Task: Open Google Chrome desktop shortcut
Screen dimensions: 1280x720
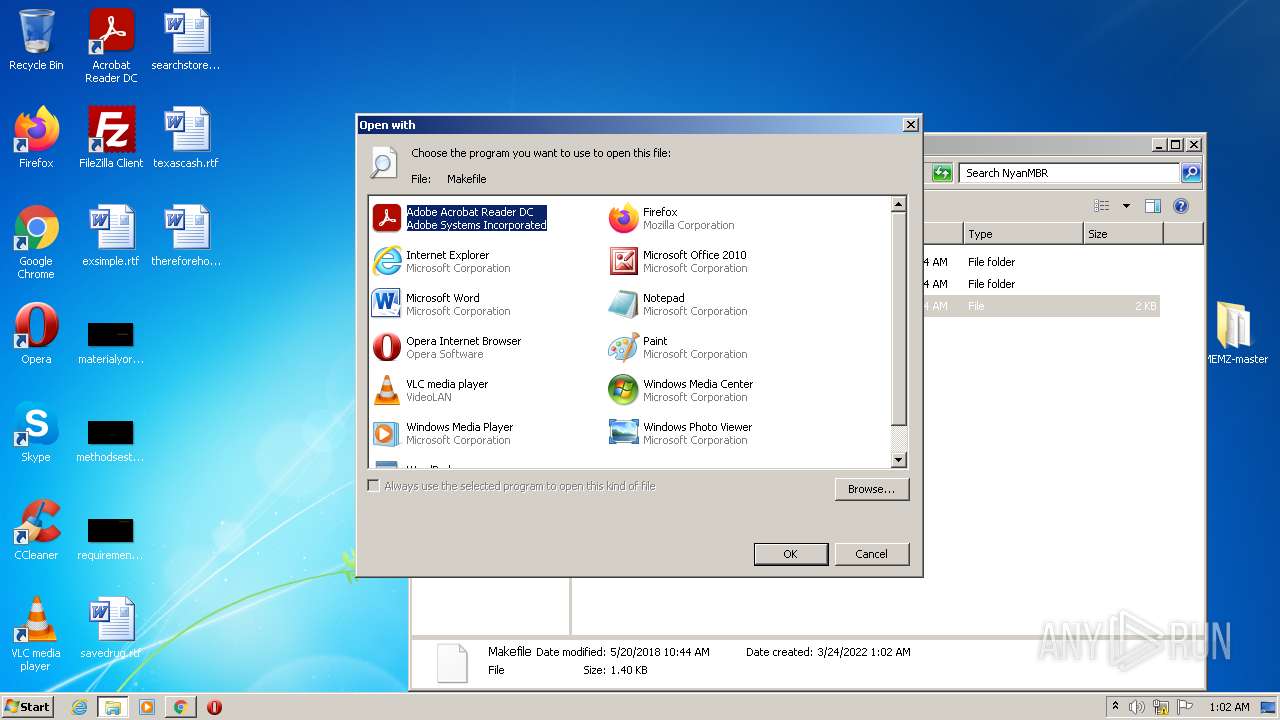Action: click(36, 242)
